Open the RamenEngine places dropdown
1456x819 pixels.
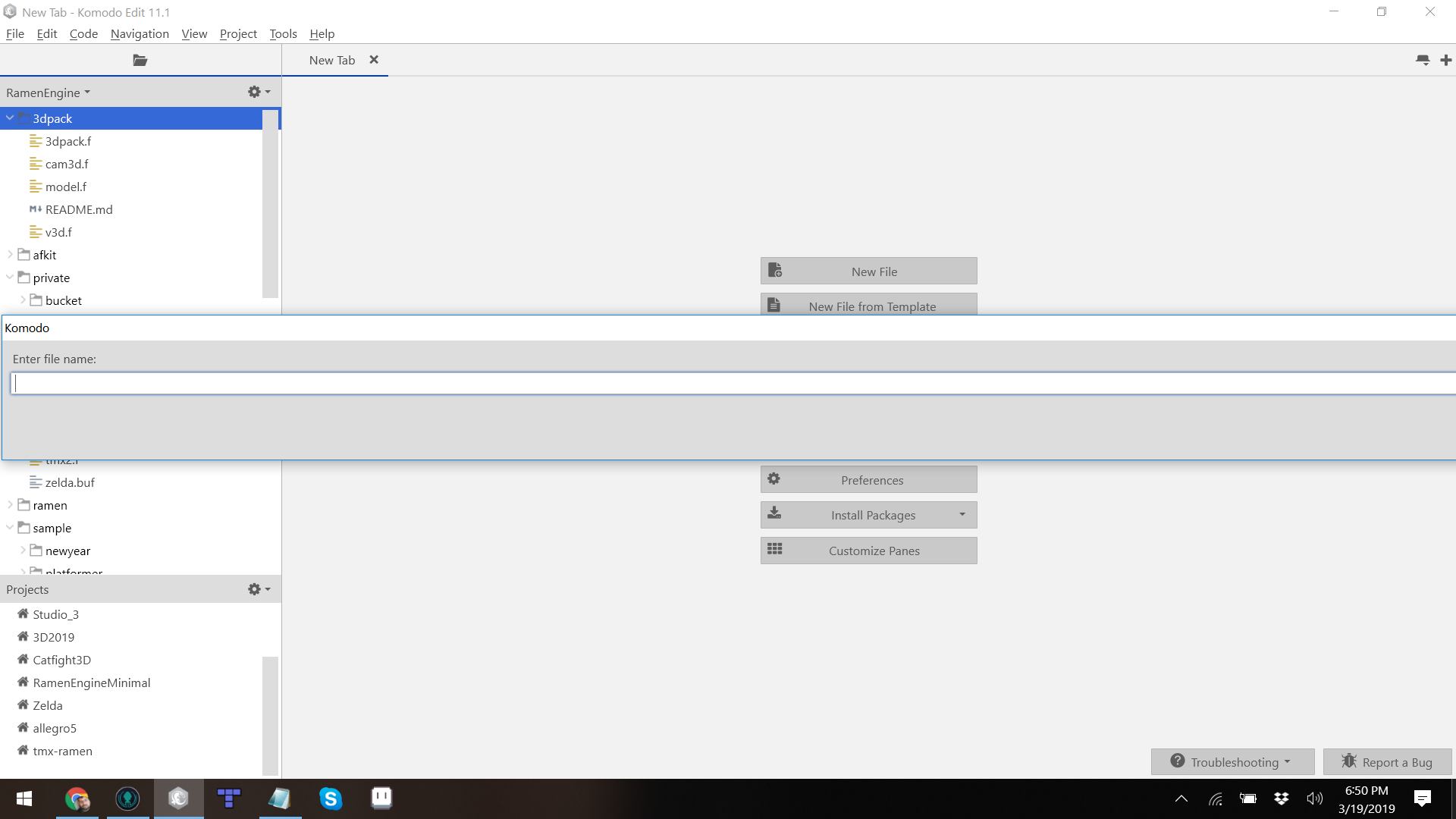48,92
